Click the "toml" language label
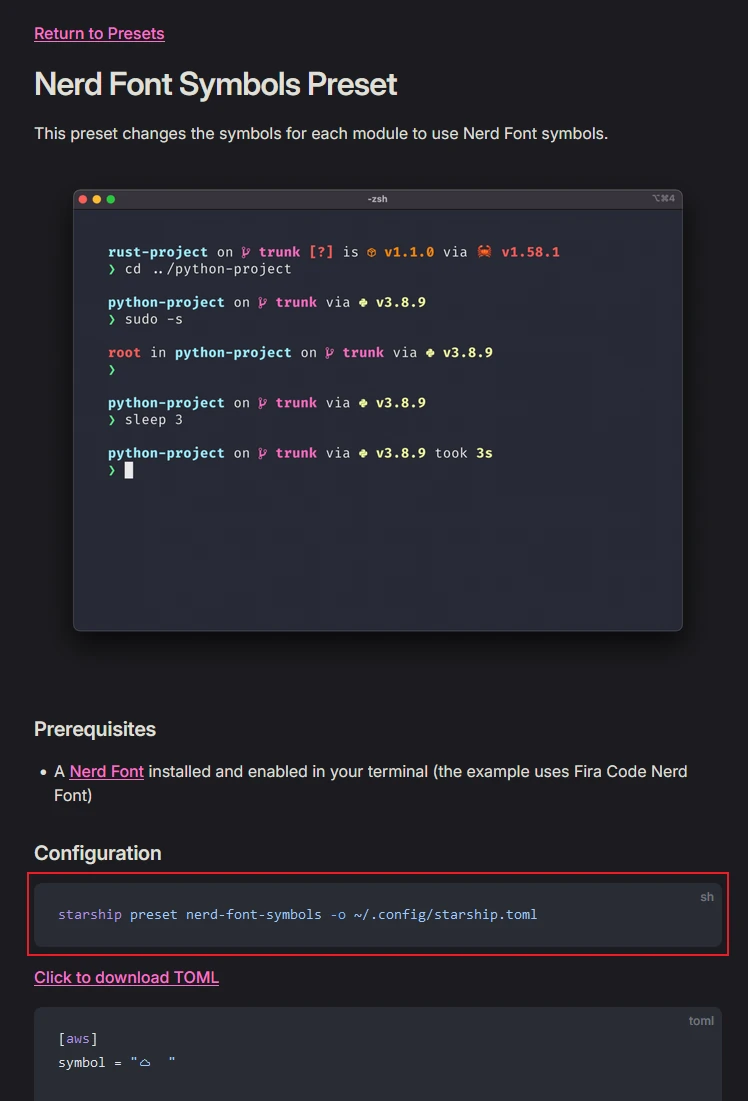 (x=701, y=1021)
